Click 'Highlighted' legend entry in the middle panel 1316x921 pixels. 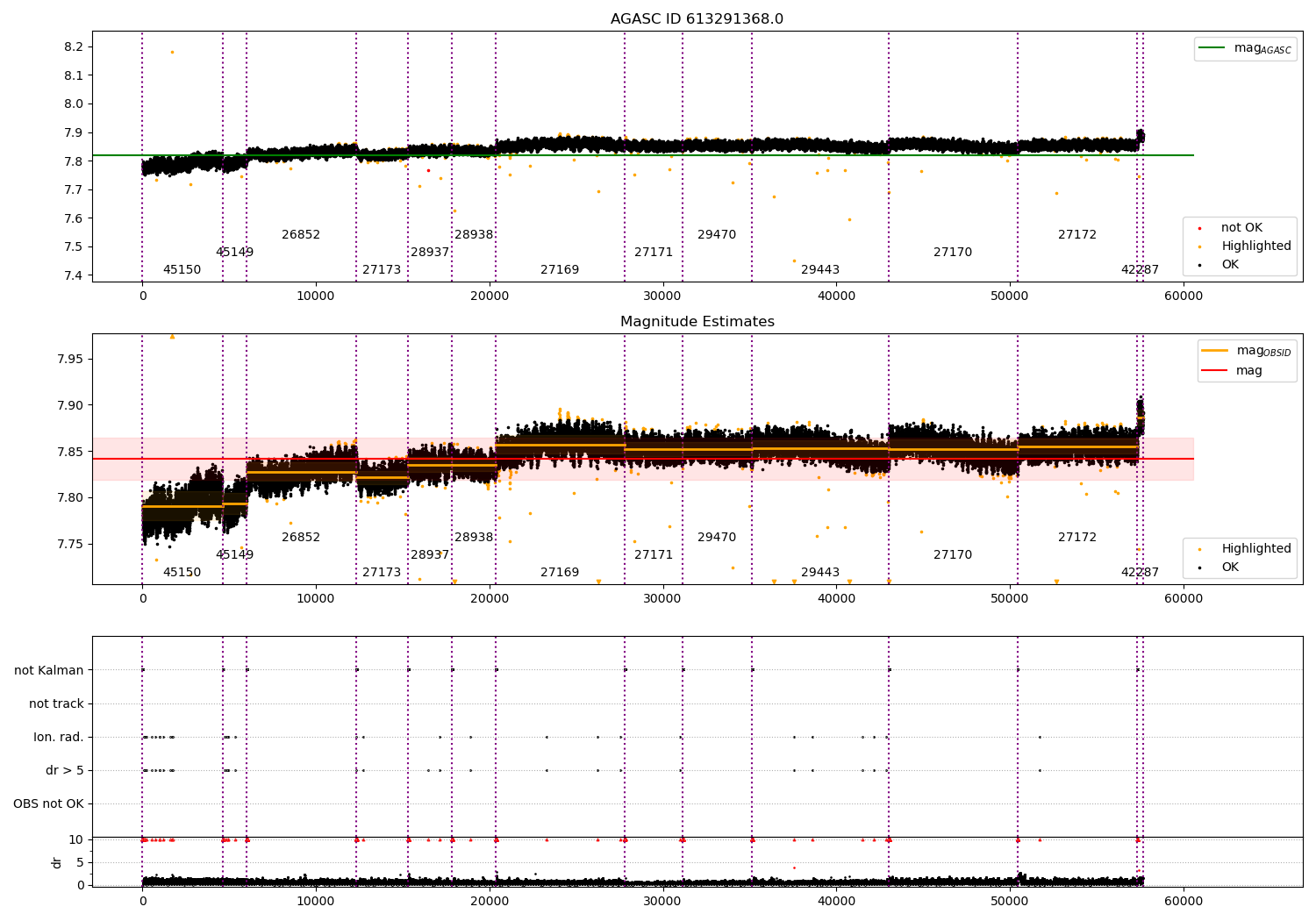click(x=1243, y=549)
